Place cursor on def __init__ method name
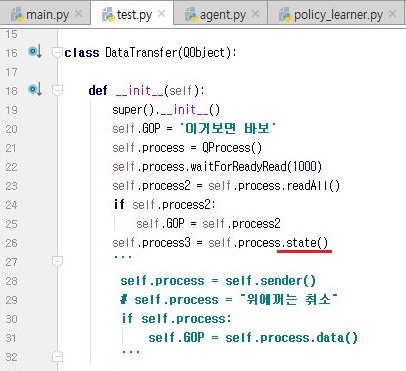Viewport: 406px width, 371px height. pyautogui.click(x=140, y=91)
